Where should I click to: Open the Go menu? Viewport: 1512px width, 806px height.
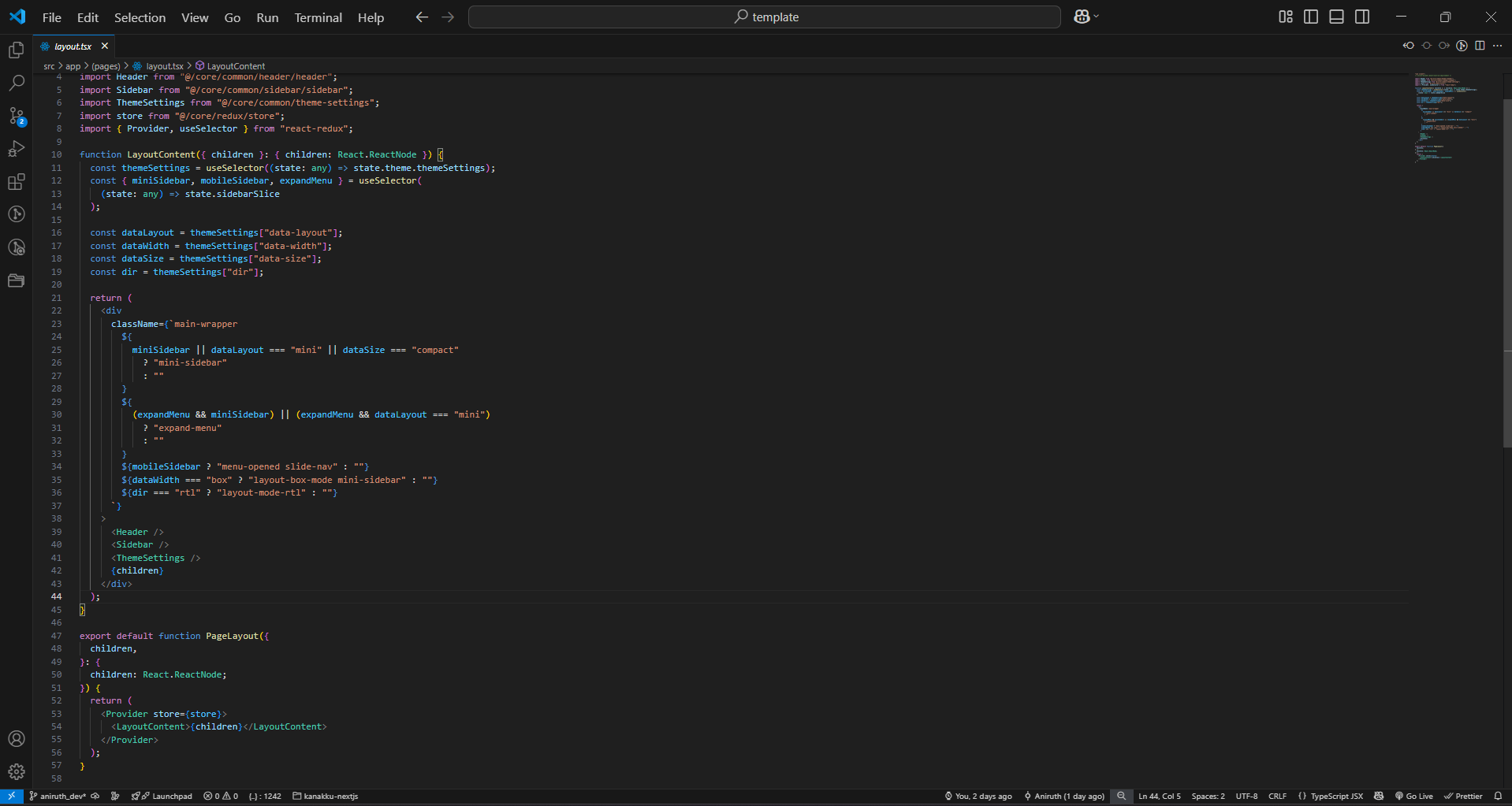(233, 17)
